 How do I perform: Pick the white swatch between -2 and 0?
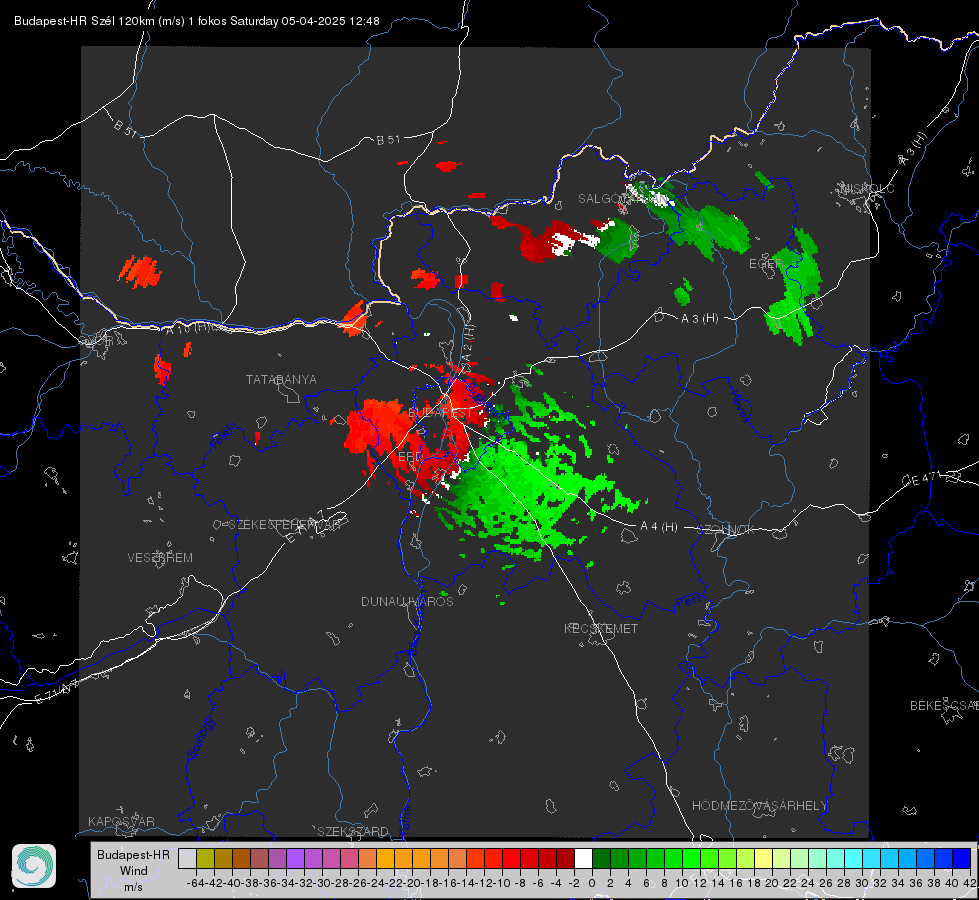pos(583,858)
